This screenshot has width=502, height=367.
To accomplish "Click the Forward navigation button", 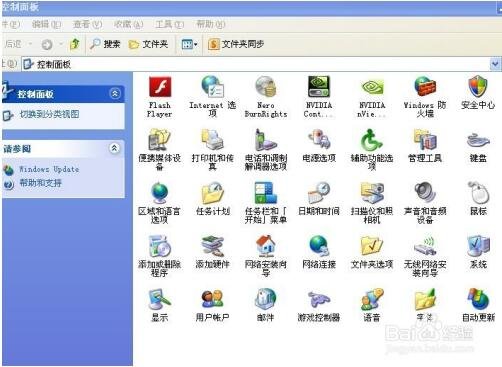I will click(47, 44).
